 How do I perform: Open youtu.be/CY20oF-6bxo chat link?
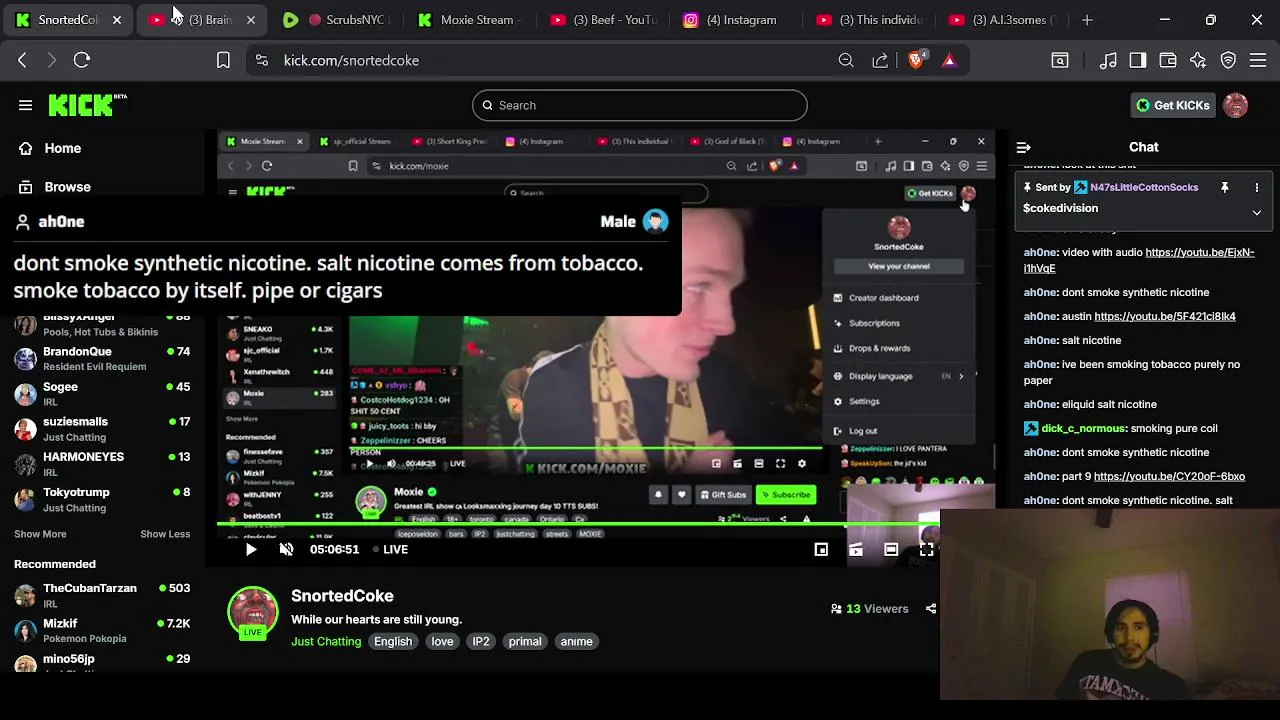(1169, 476)
